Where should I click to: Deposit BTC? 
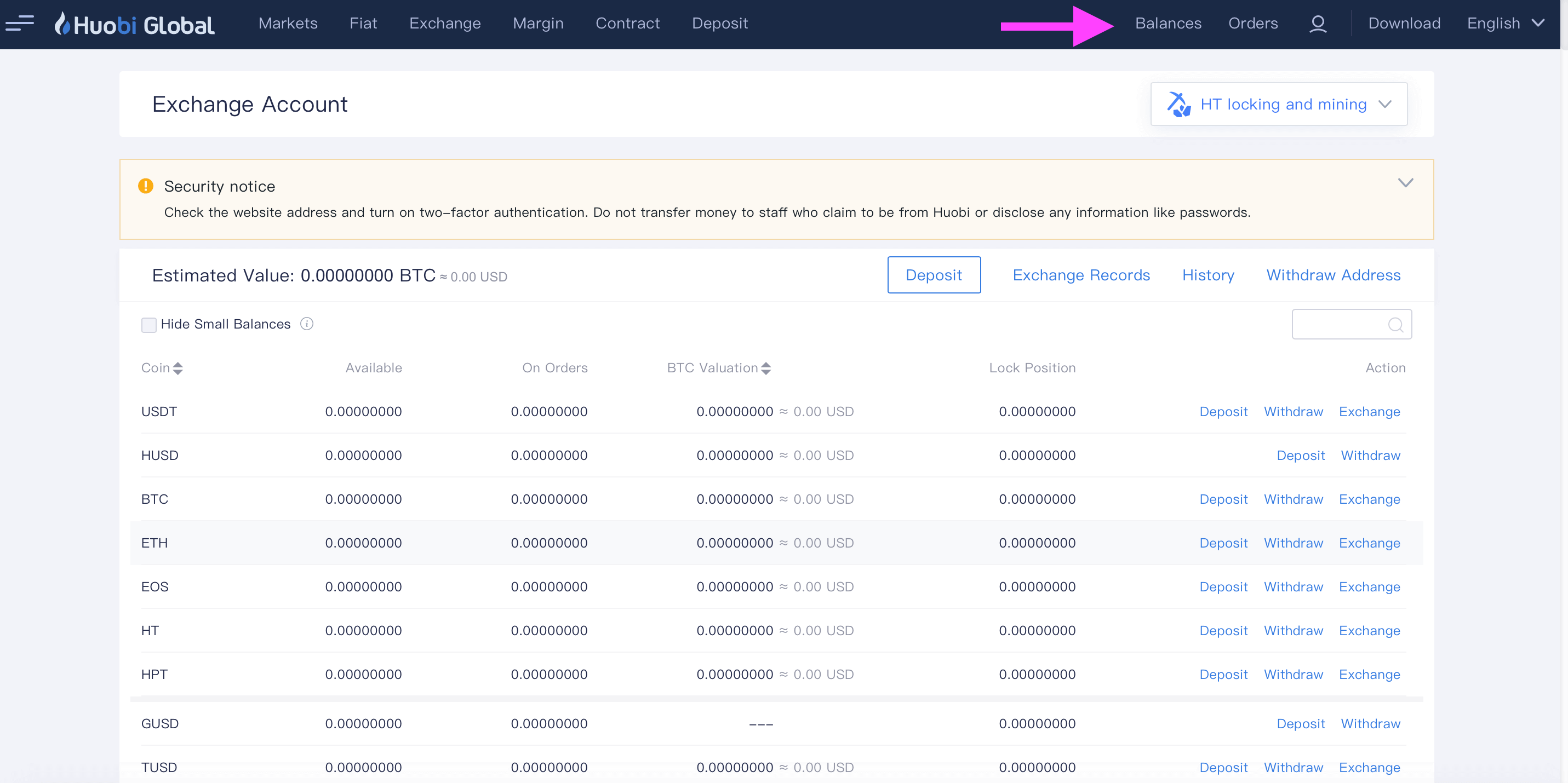[1223, 499]
